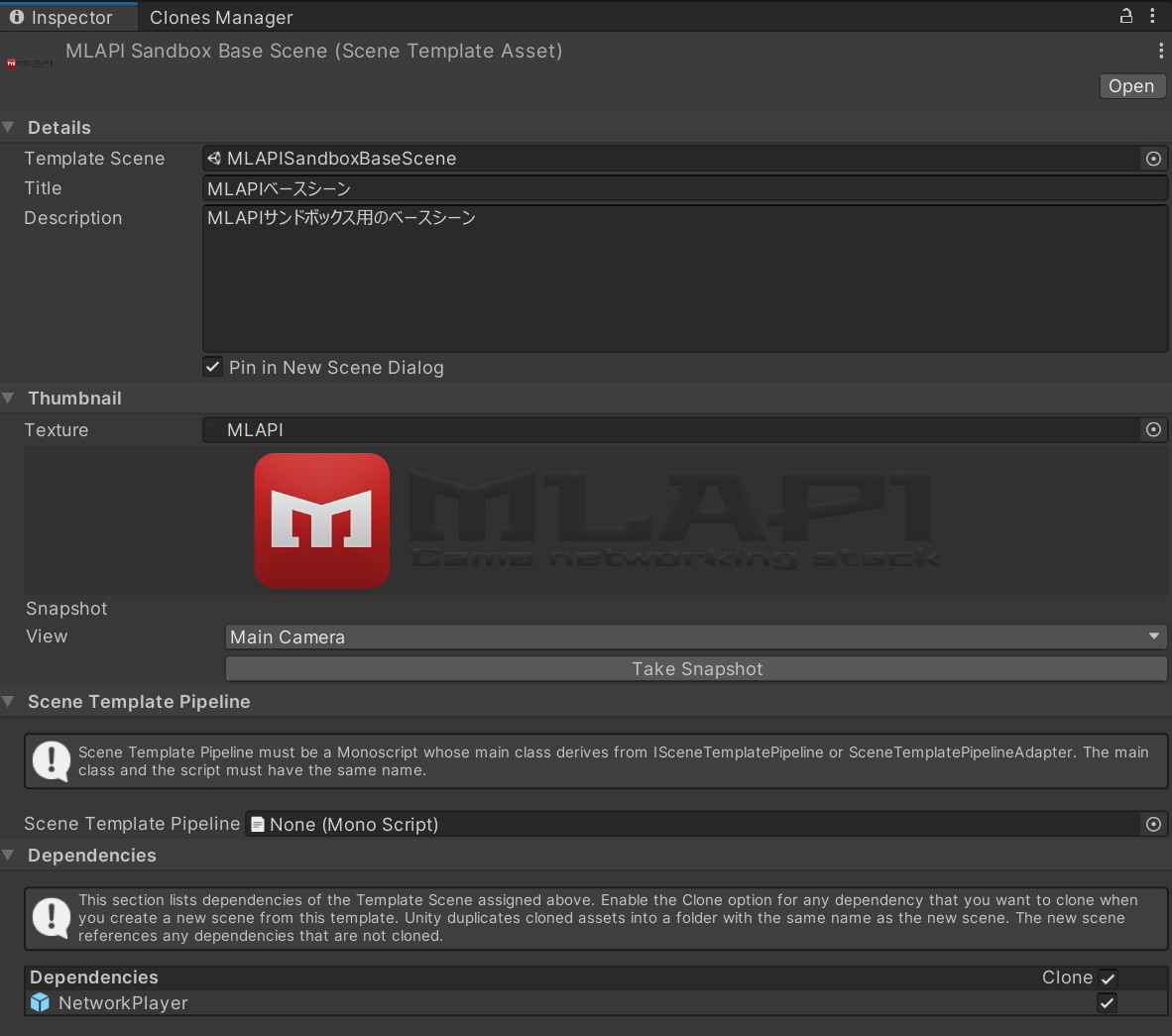Image resolution: width=1172 pixels, height=1036 pixels.
Task: Click the Description label
Action: coord(72,217)
